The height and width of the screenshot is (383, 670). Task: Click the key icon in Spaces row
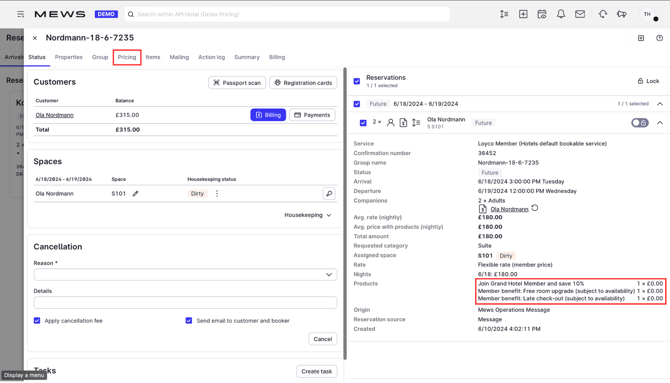[329, 194]
